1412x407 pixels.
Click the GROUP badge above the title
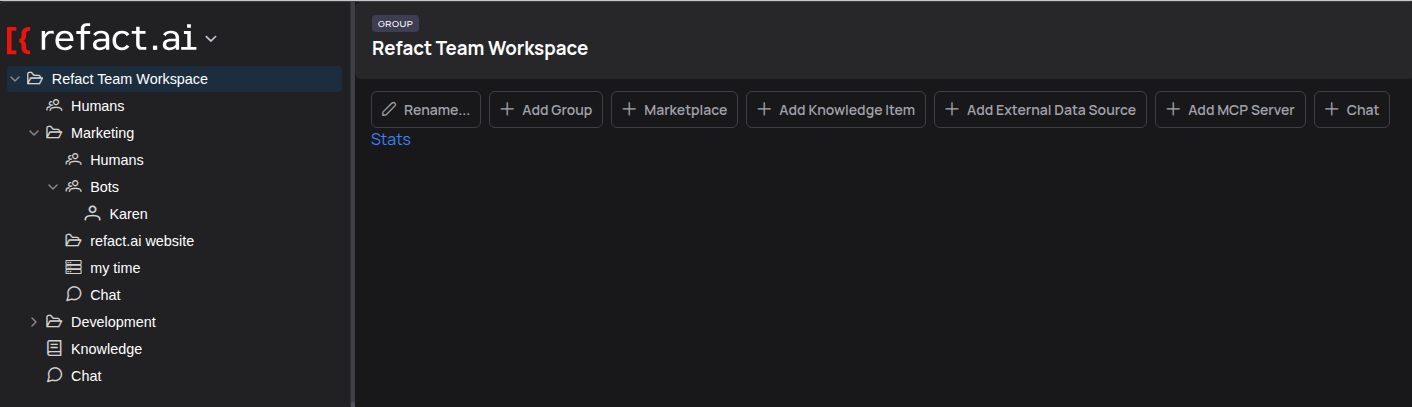(x=395, y=24)
